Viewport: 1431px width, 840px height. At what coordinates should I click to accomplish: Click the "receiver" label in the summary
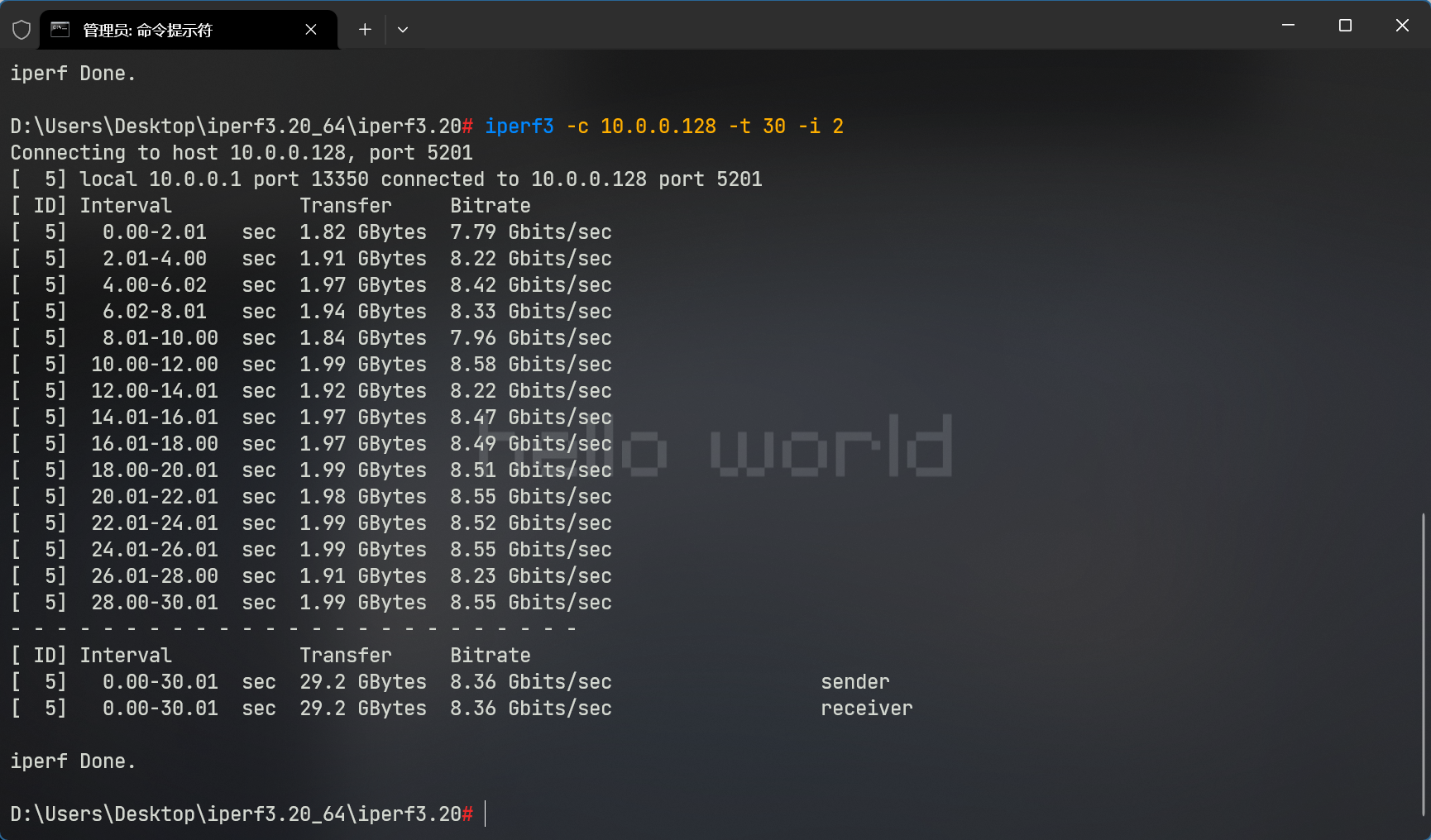point(866,709)
